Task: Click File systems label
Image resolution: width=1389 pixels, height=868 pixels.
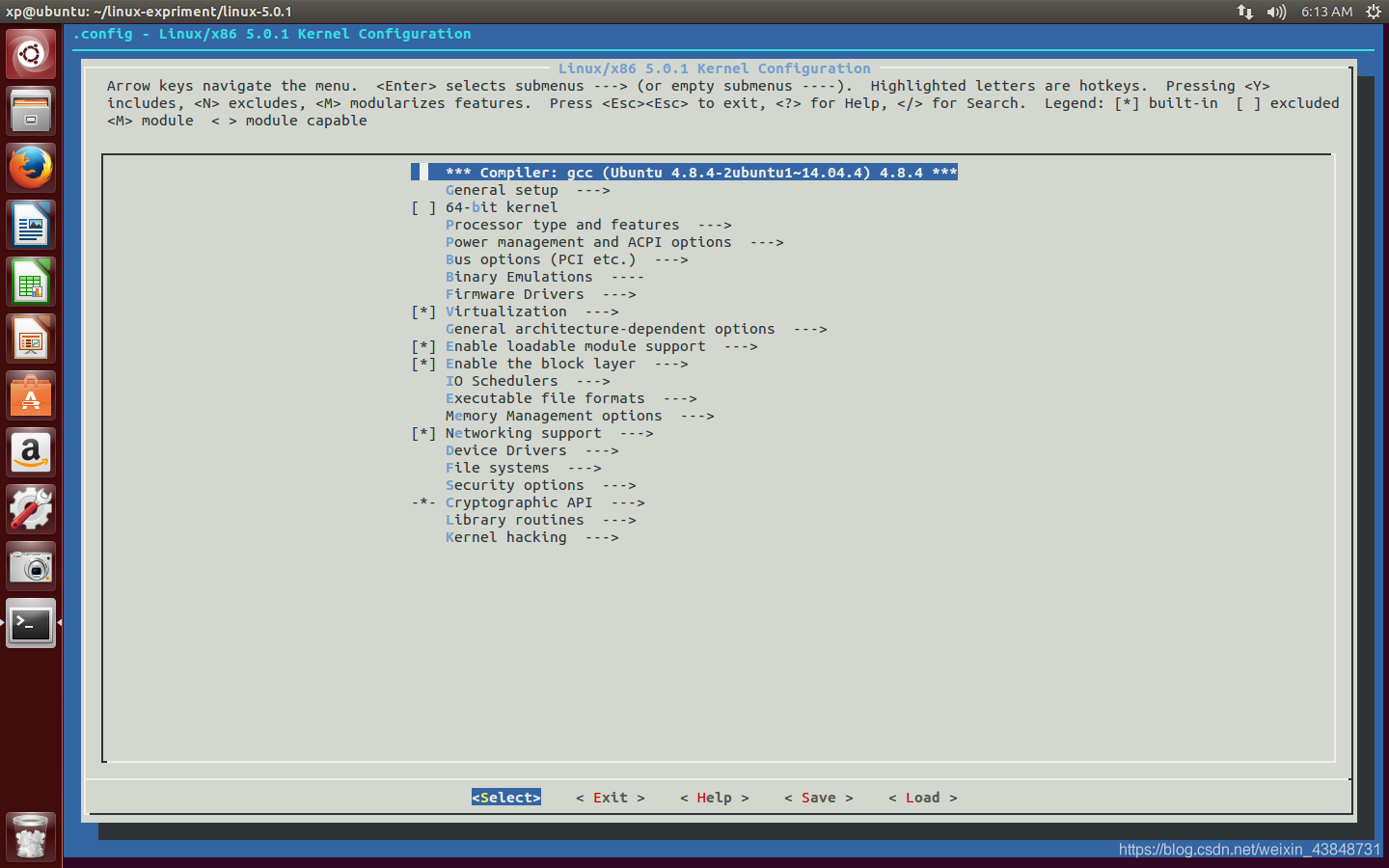Action: coord(497,468)
